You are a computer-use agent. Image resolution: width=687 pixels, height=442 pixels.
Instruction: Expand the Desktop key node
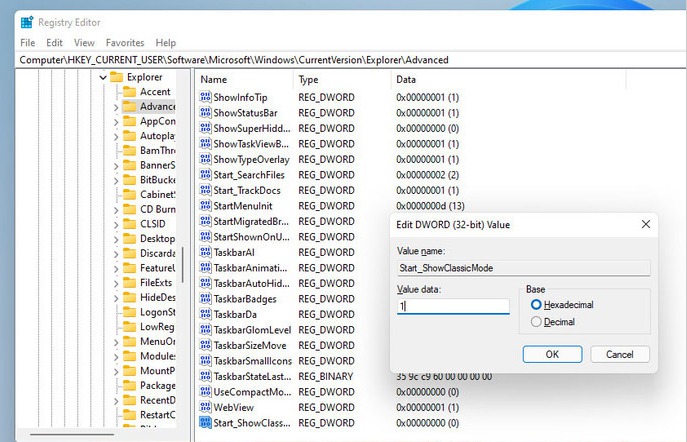(x=116, y=239)
